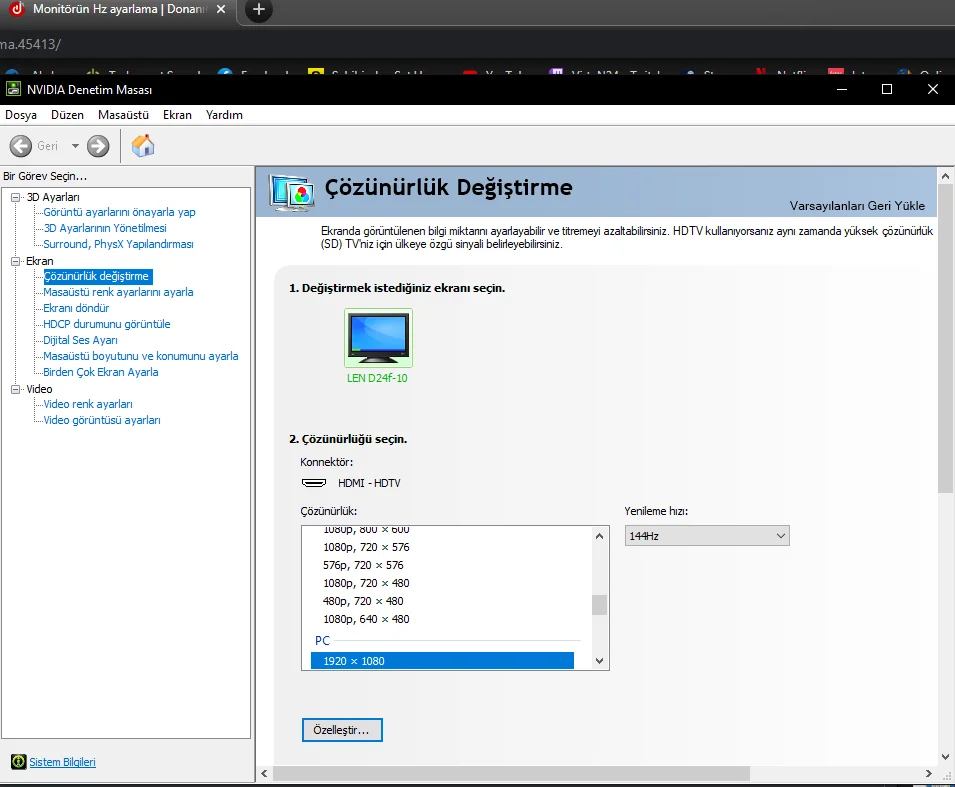Click the resolution list scrollbar thumb
Viewport: 955px width, 787px height.
tap(599, 605)
